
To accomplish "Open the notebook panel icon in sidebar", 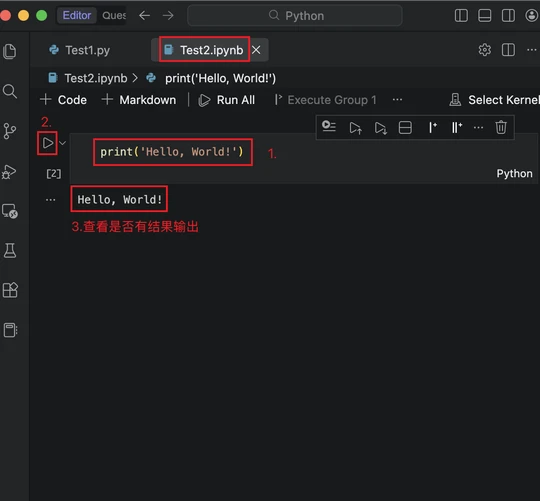I will click(x=10, y=330).
